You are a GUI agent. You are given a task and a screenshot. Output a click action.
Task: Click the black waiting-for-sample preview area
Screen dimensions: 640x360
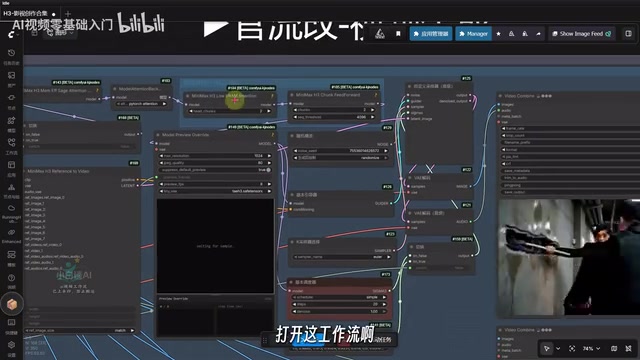215,246
